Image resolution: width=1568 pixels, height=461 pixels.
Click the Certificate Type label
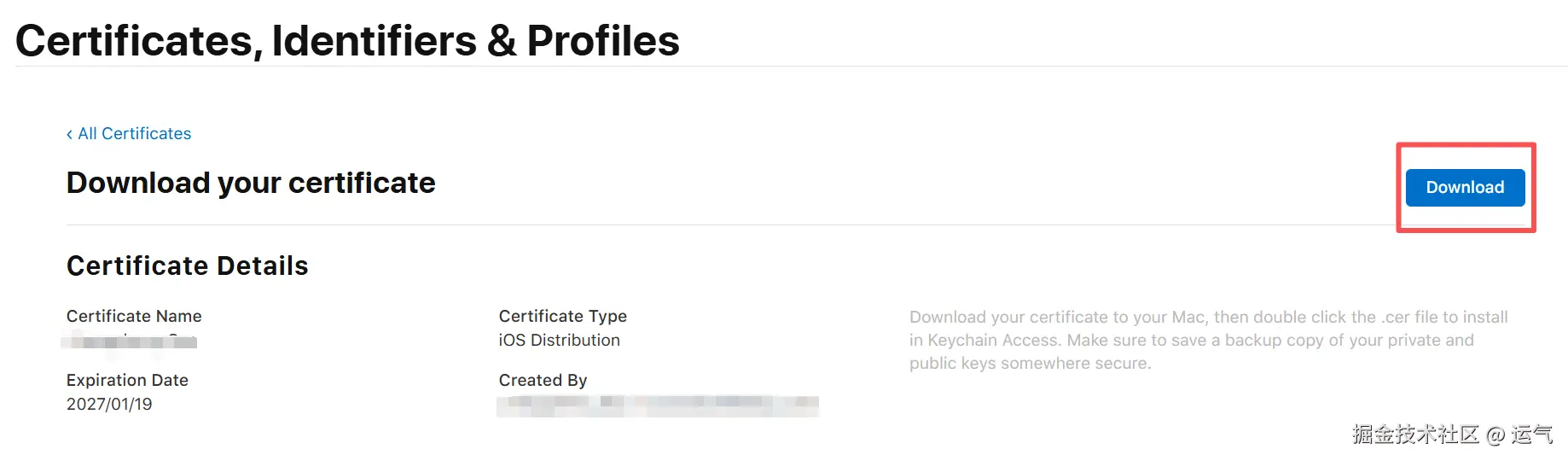[562, 317]
